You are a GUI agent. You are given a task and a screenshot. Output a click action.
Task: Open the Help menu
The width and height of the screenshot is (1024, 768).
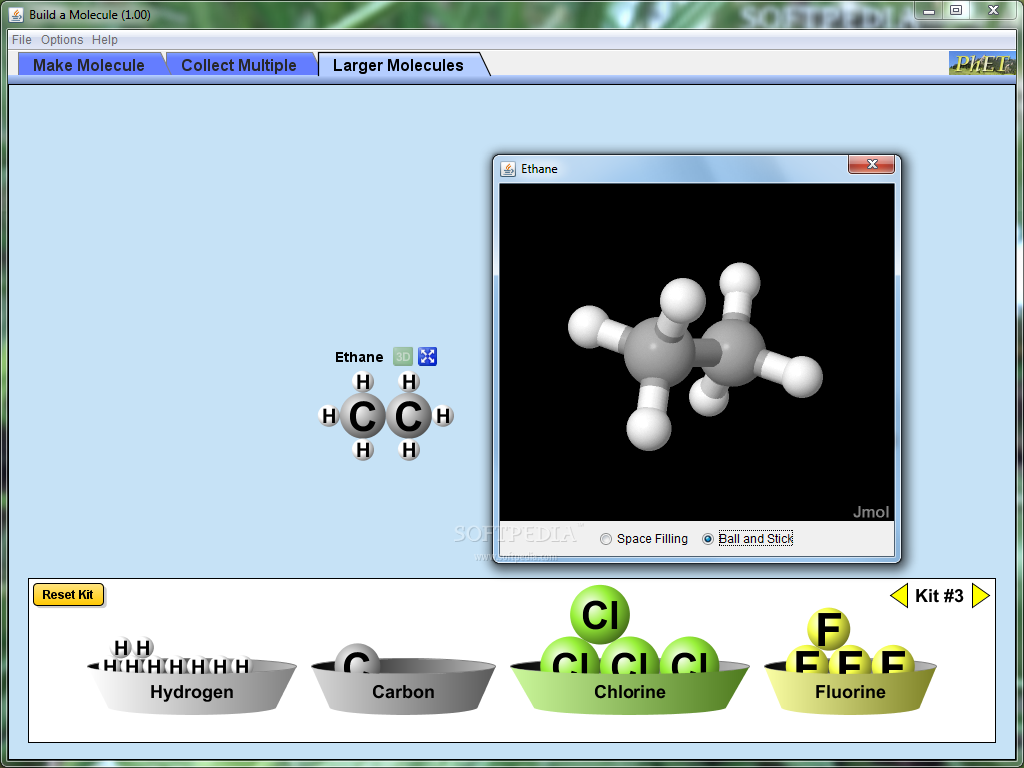click(x=104, y=40)
